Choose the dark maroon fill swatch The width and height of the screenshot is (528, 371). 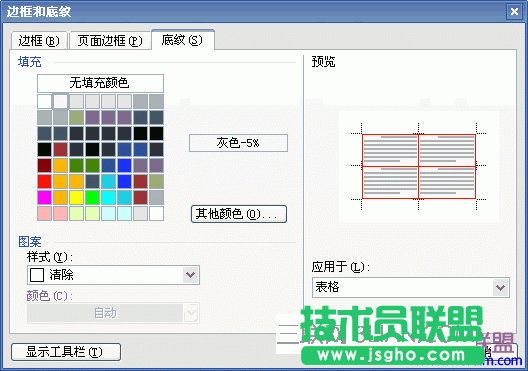44,165
